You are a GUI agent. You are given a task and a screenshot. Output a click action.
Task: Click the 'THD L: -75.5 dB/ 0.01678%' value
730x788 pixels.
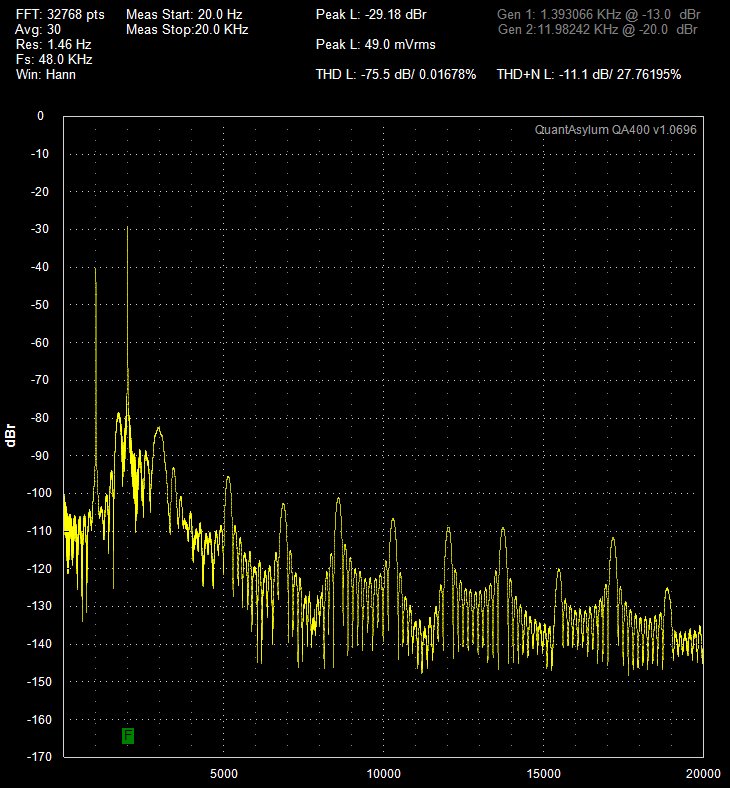pyautogui.click(x=396, y=74)
